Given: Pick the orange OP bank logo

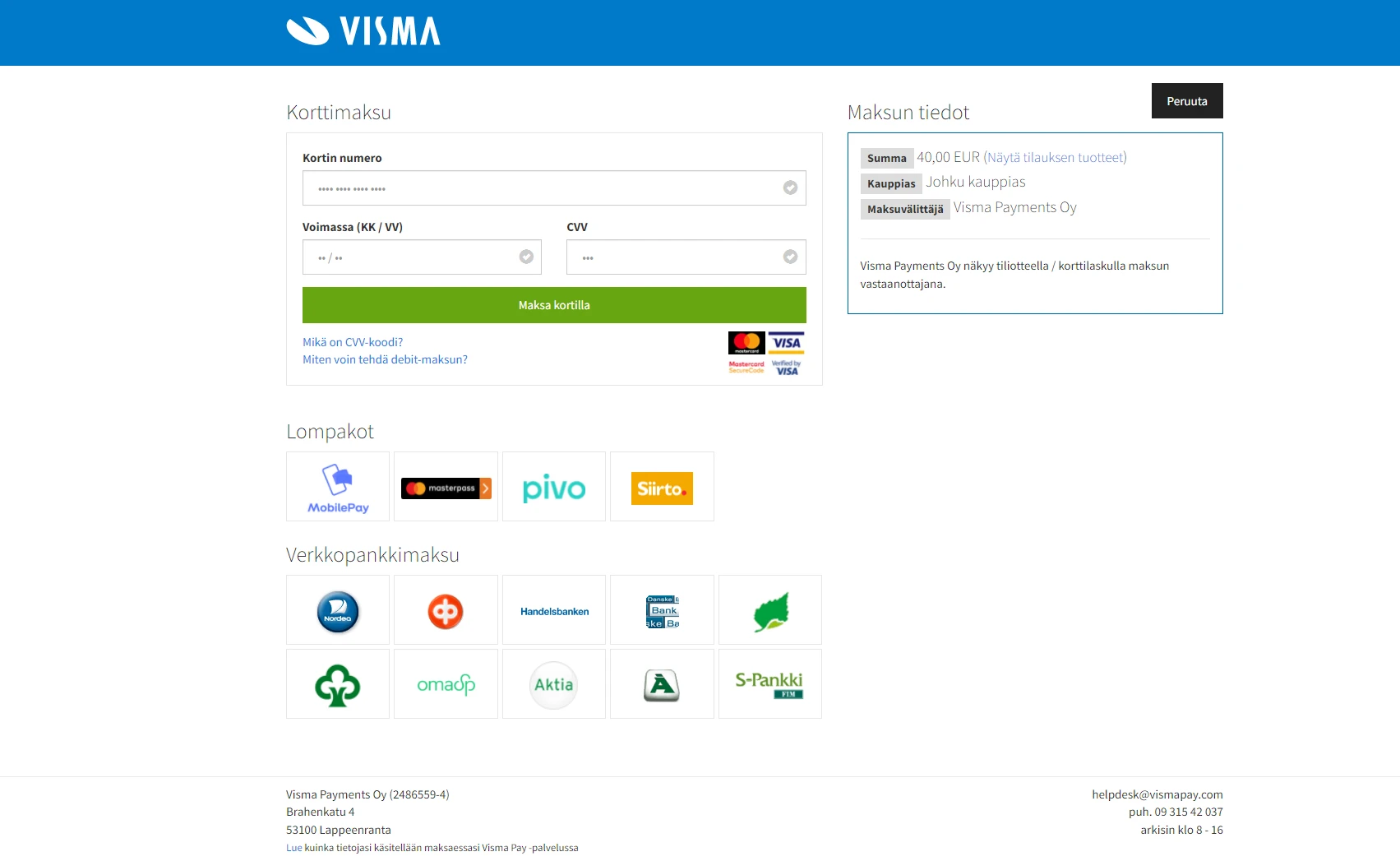Looking at the screenshot, I should pyautogui.click(x=446, y=610).
